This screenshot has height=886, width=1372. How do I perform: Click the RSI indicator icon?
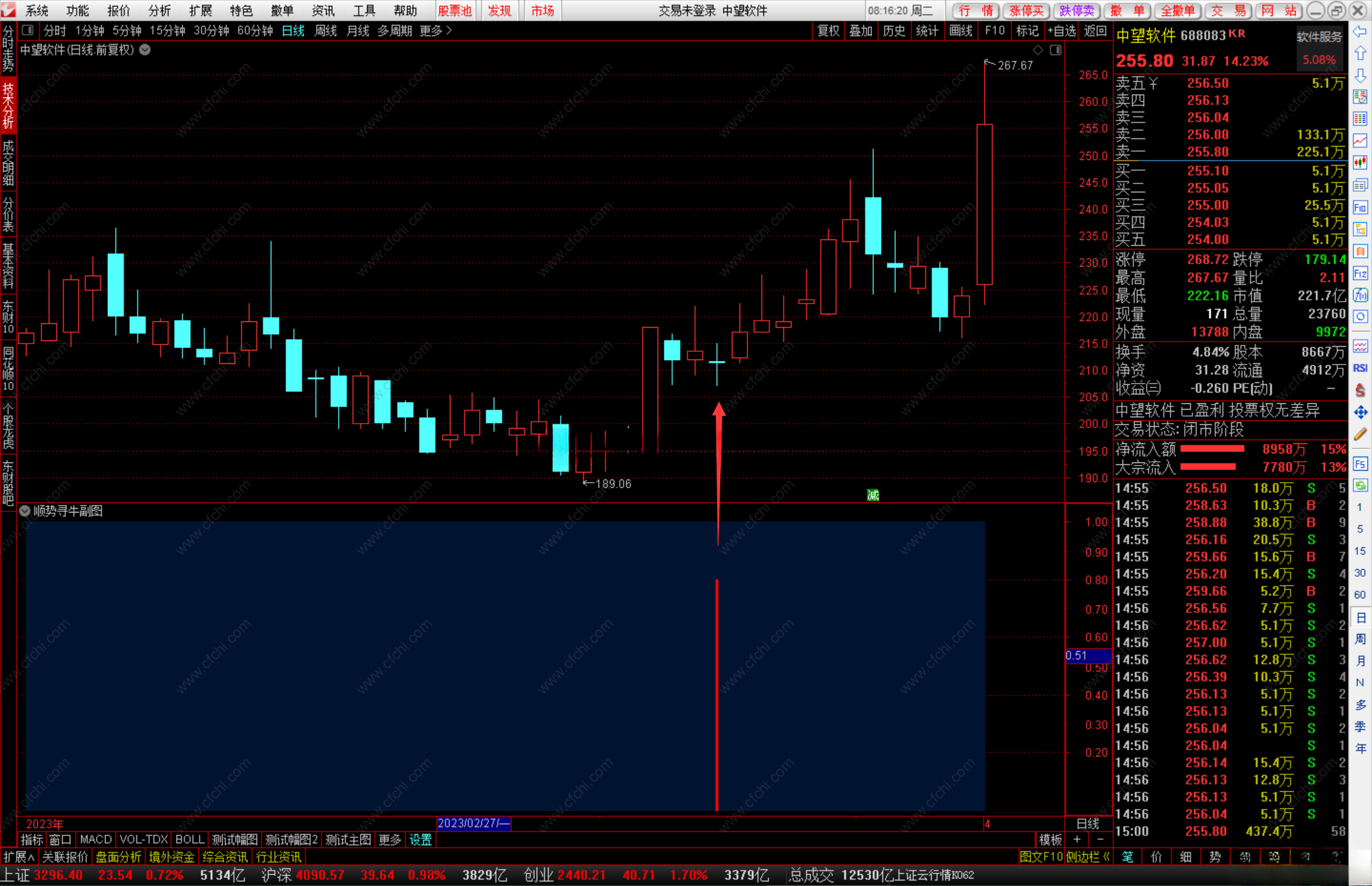[1360, 368]
